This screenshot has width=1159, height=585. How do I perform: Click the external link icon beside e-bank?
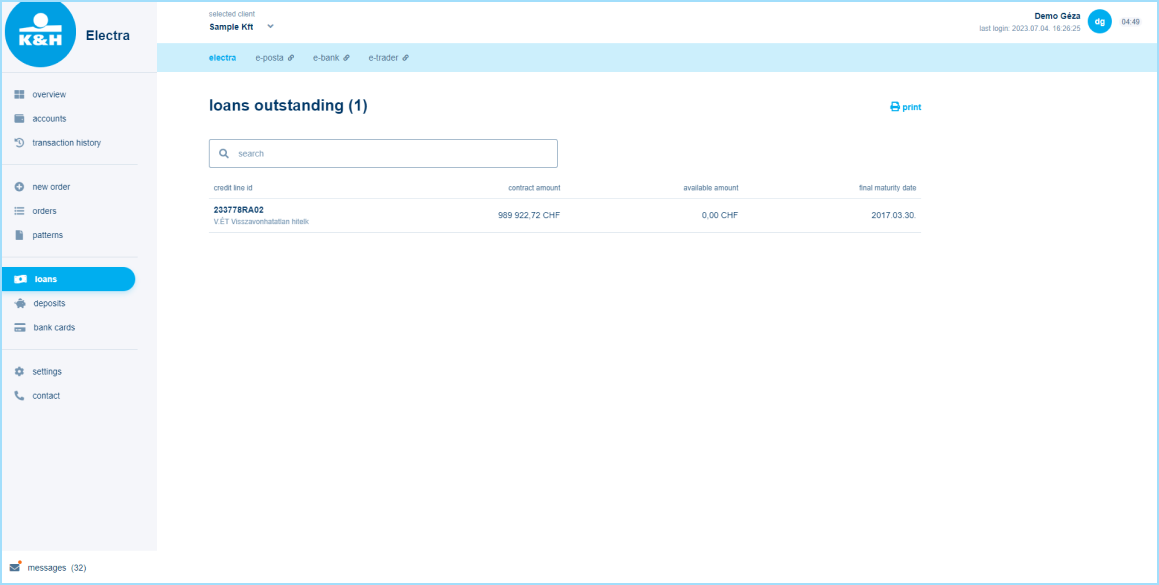[x=348, y=57]
